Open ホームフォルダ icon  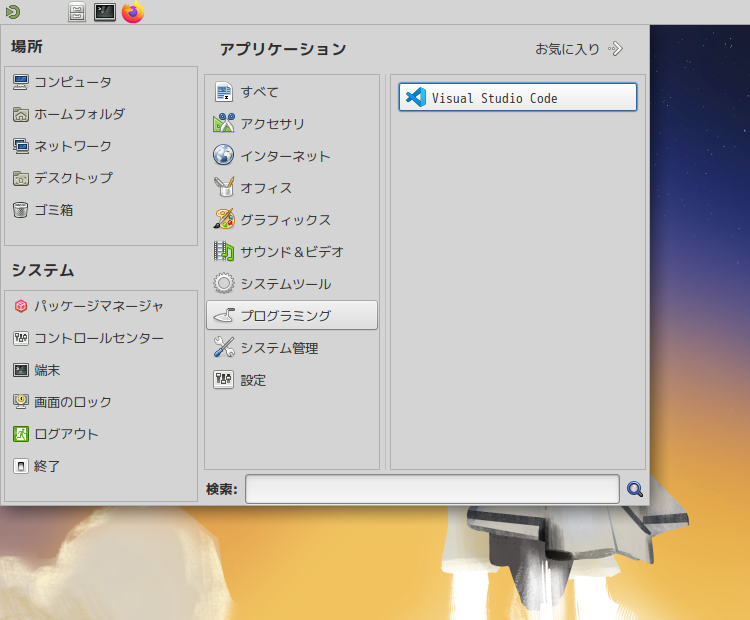(x=21, y=114)
